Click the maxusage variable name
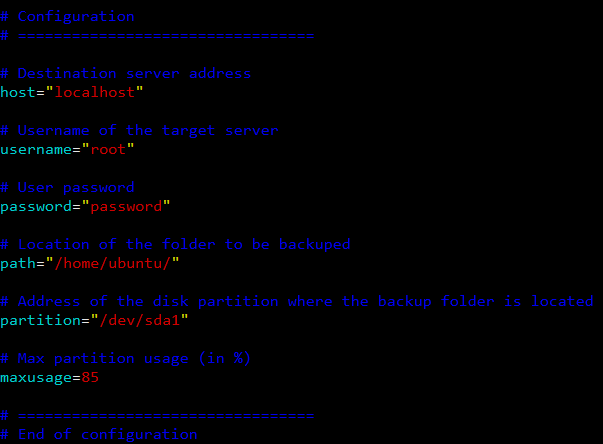Image resolution: width=603 pixels, height=444 pixels. pos(36,377)
